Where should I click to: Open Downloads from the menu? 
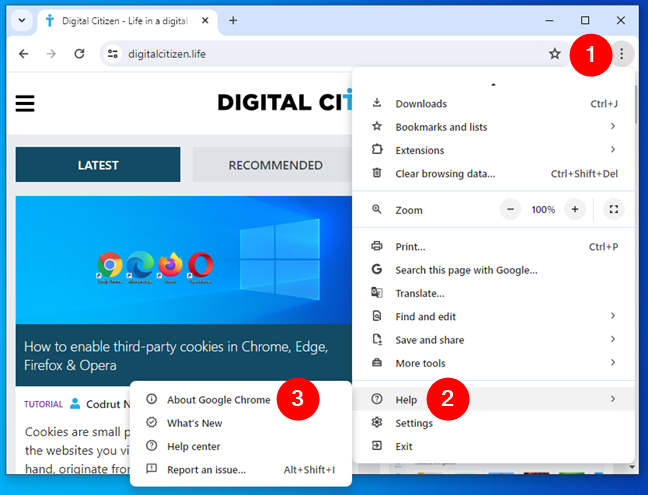[x=494, y=104]
